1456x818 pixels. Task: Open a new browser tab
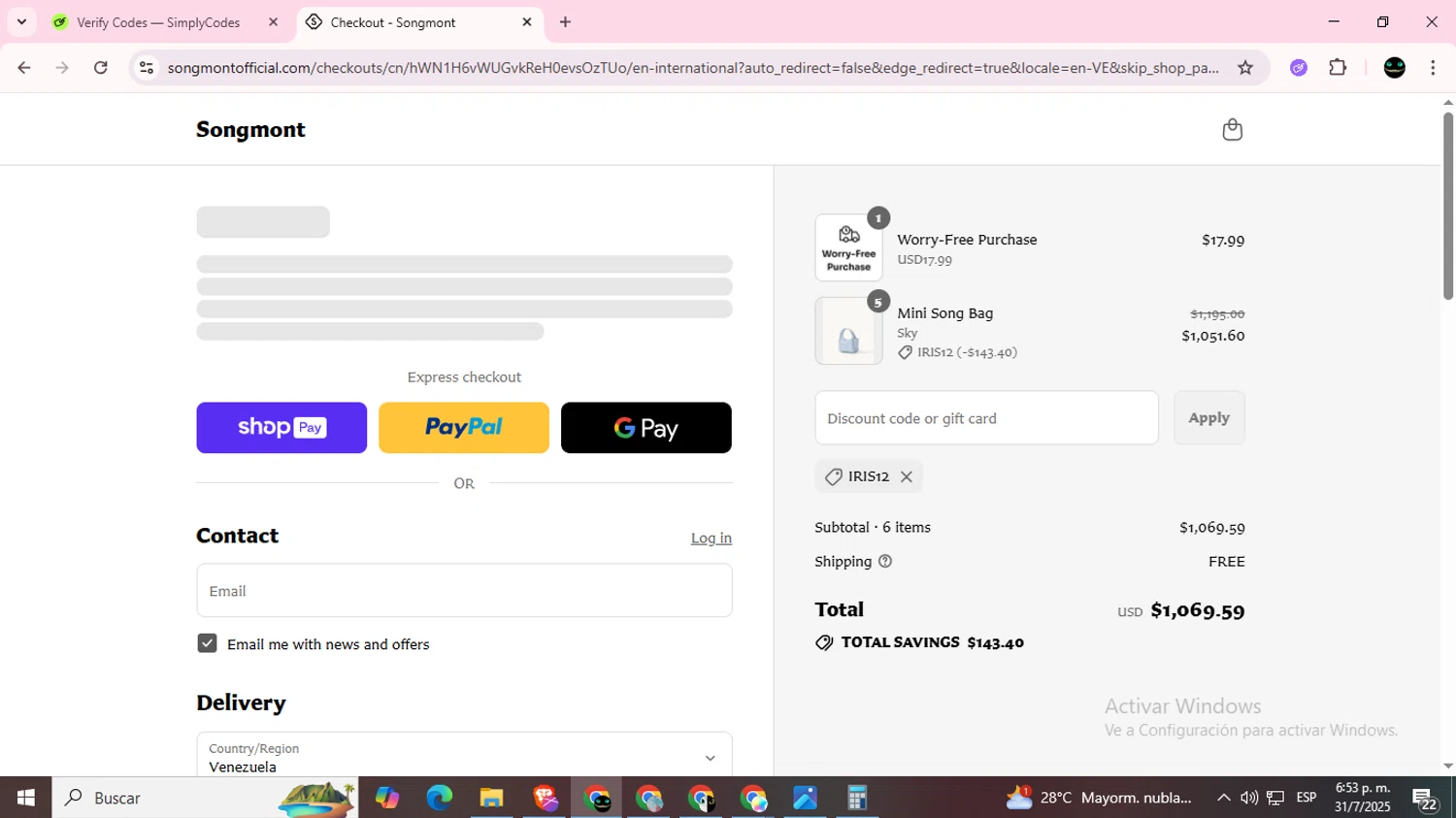pos(565,21)
